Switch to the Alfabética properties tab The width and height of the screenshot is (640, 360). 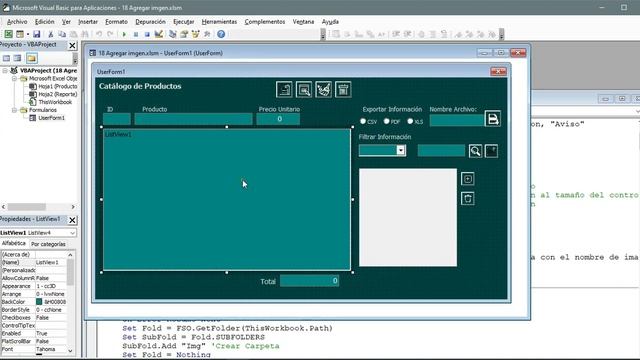pyautogui.click(x=14, y=243)
